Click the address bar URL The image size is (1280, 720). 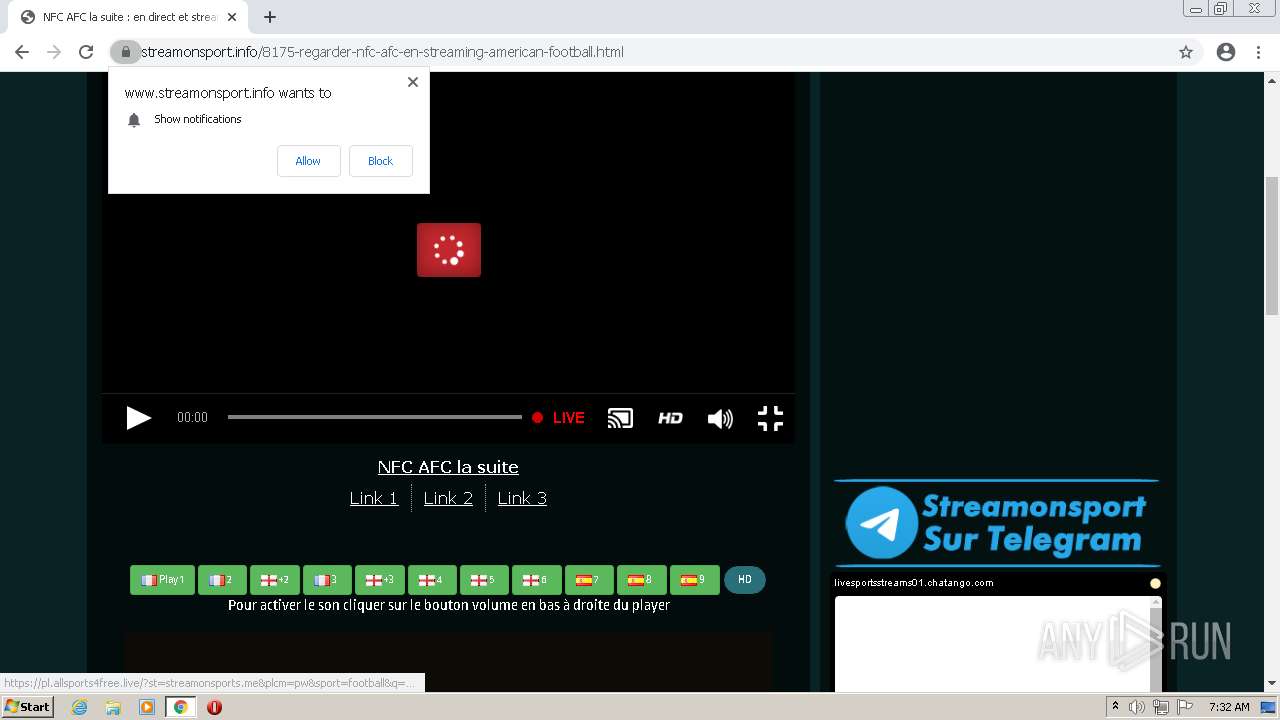[382, 52]
